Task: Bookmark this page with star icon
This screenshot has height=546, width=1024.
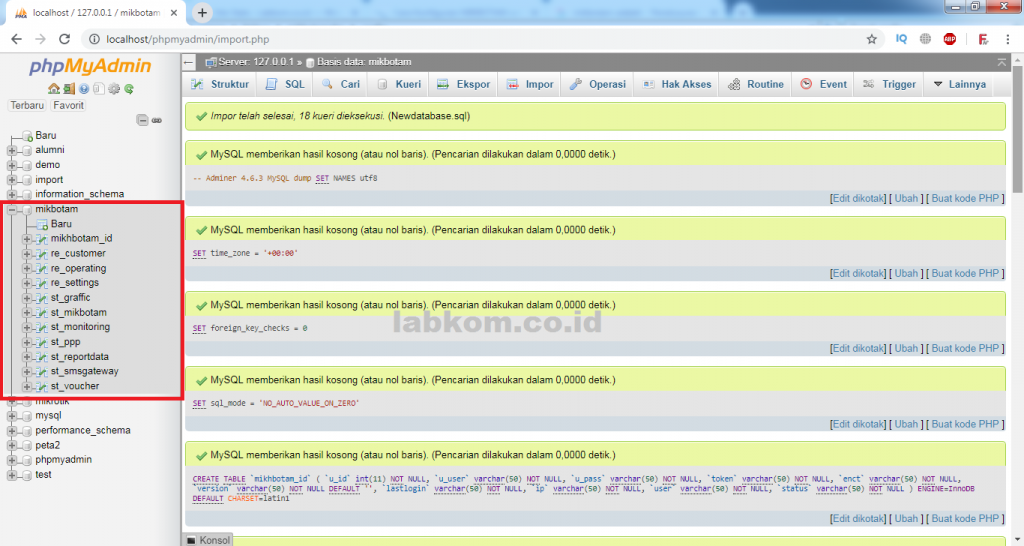Action: click(872, 39)
